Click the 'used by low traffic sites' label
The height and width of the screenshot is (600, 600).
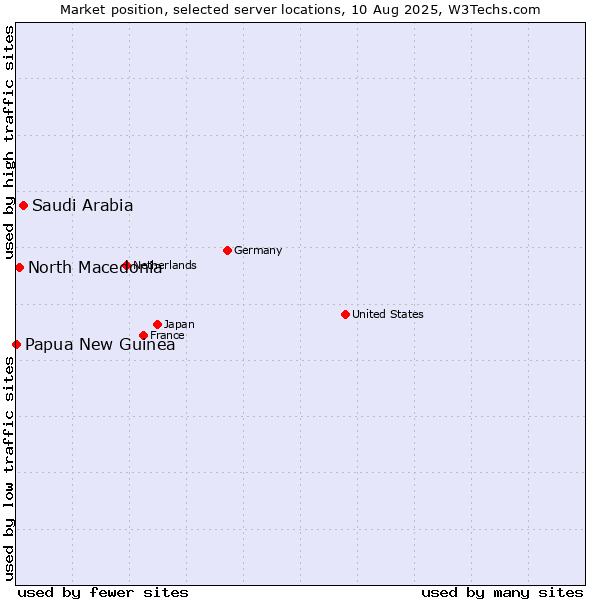click(9, 469)
